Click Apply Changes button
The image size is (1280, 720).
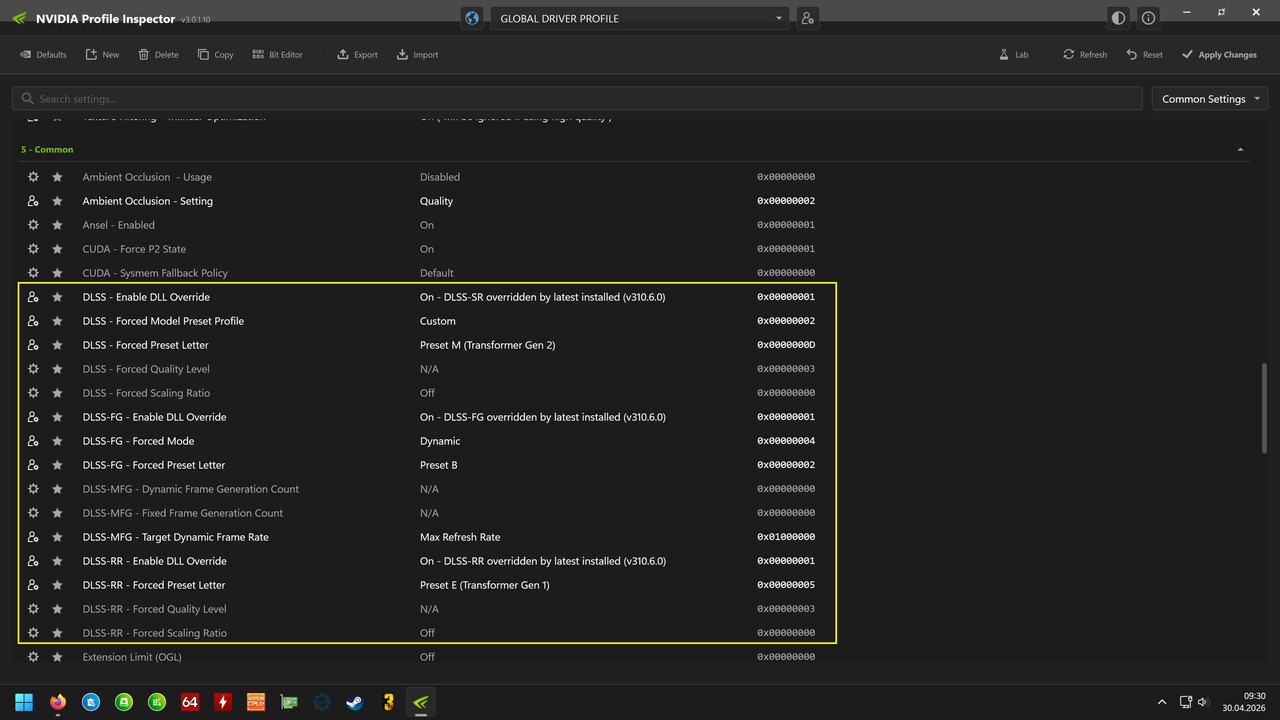coord(1219,55)
